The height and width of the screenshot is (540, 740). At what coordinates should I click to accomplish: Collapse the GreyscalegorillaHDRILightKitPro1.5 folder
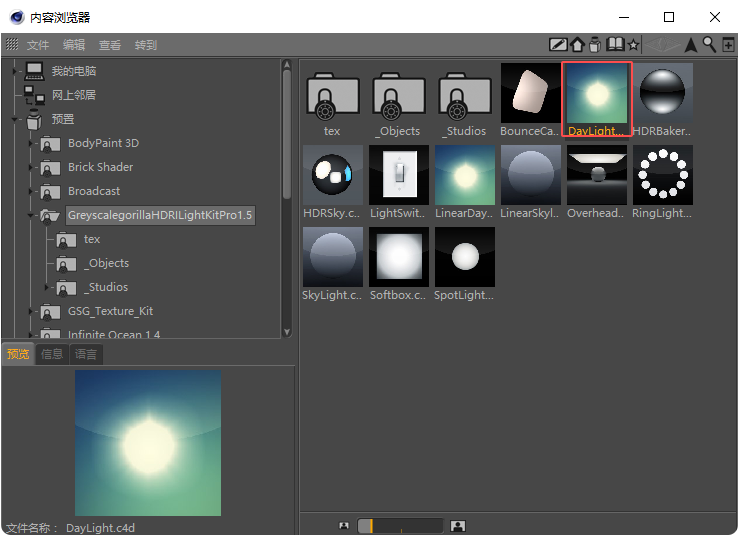[x=32, y=215]
